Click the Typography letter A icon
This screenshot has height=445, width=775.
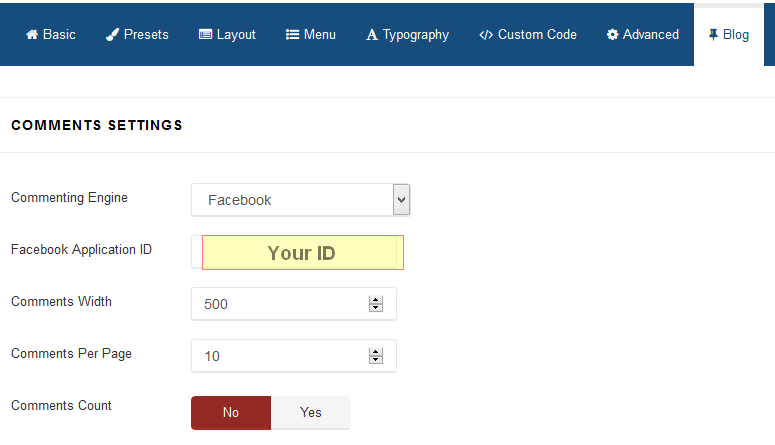372,35
